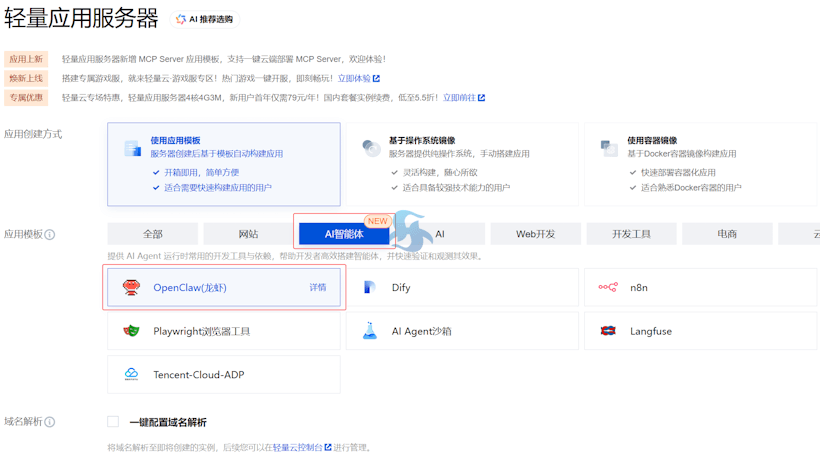Image resolution: width=820 pixels, height=461 pixels.
Task: Click the 应用上新 notice tag
Action: (x=26, y=59)
